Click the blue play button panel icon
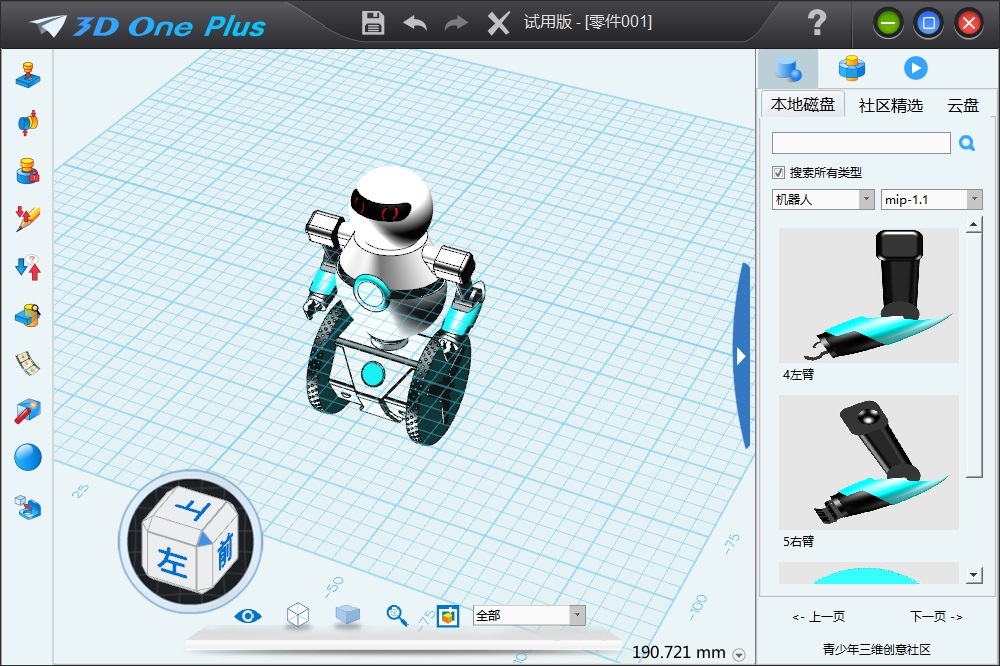The width and height of the screenshot is (1000, 666). 916,68
